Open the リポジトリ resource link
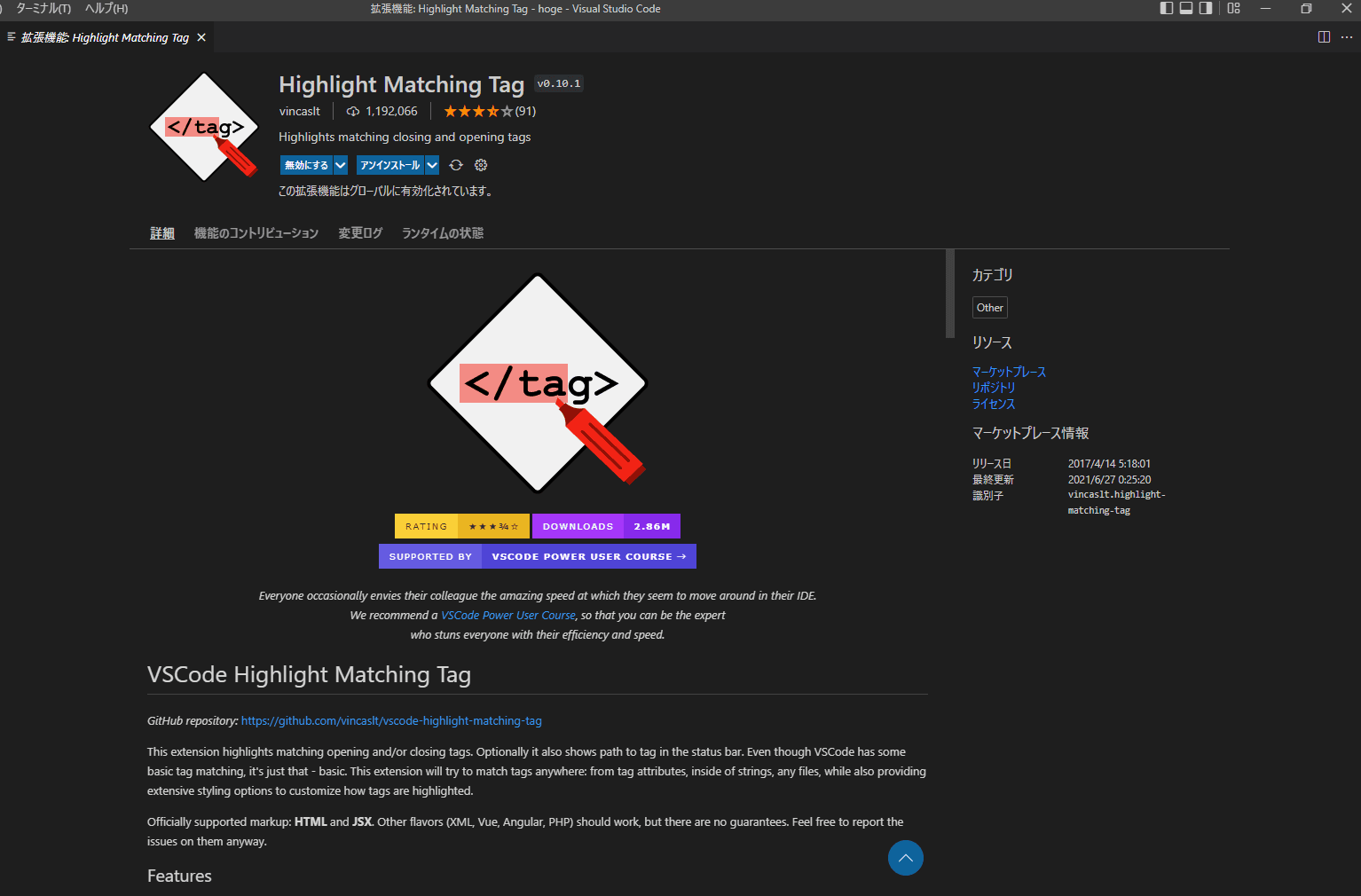The height and width of the screenshot is (896, 1361). pos(993,388)
